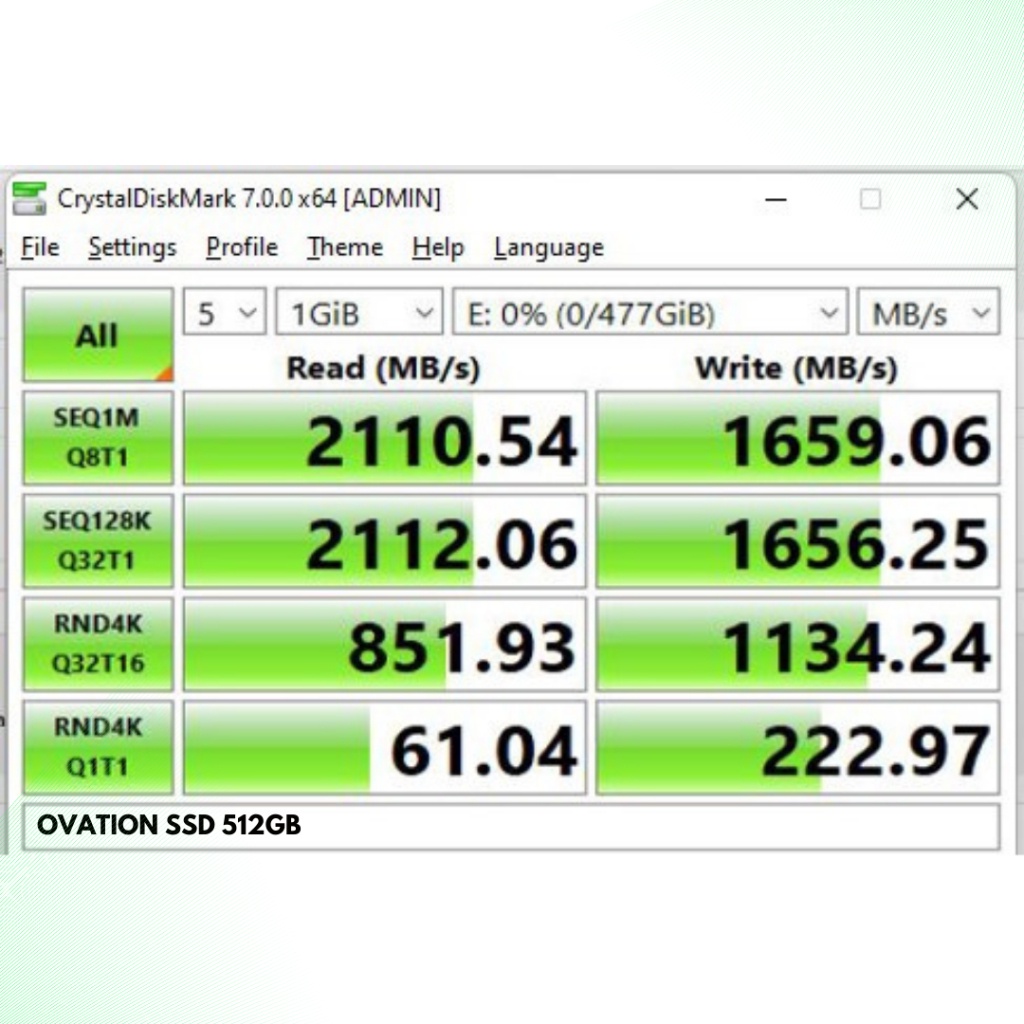This screenshot has height=1024, width=1024.
Task: Minimize the CrystalDiskMark window
Action: point(776,200)
